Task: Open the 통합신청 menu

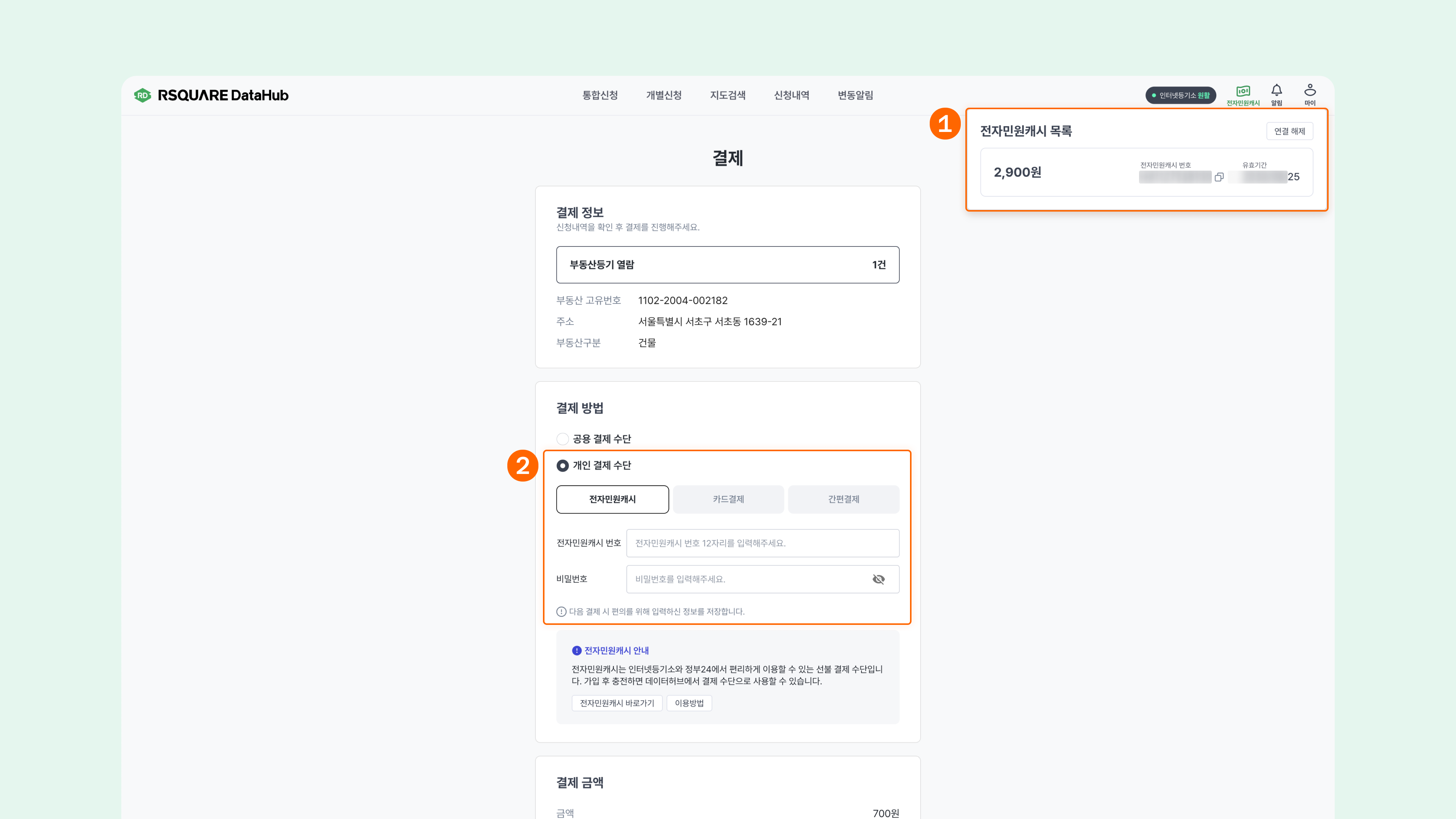Action: 600,95
